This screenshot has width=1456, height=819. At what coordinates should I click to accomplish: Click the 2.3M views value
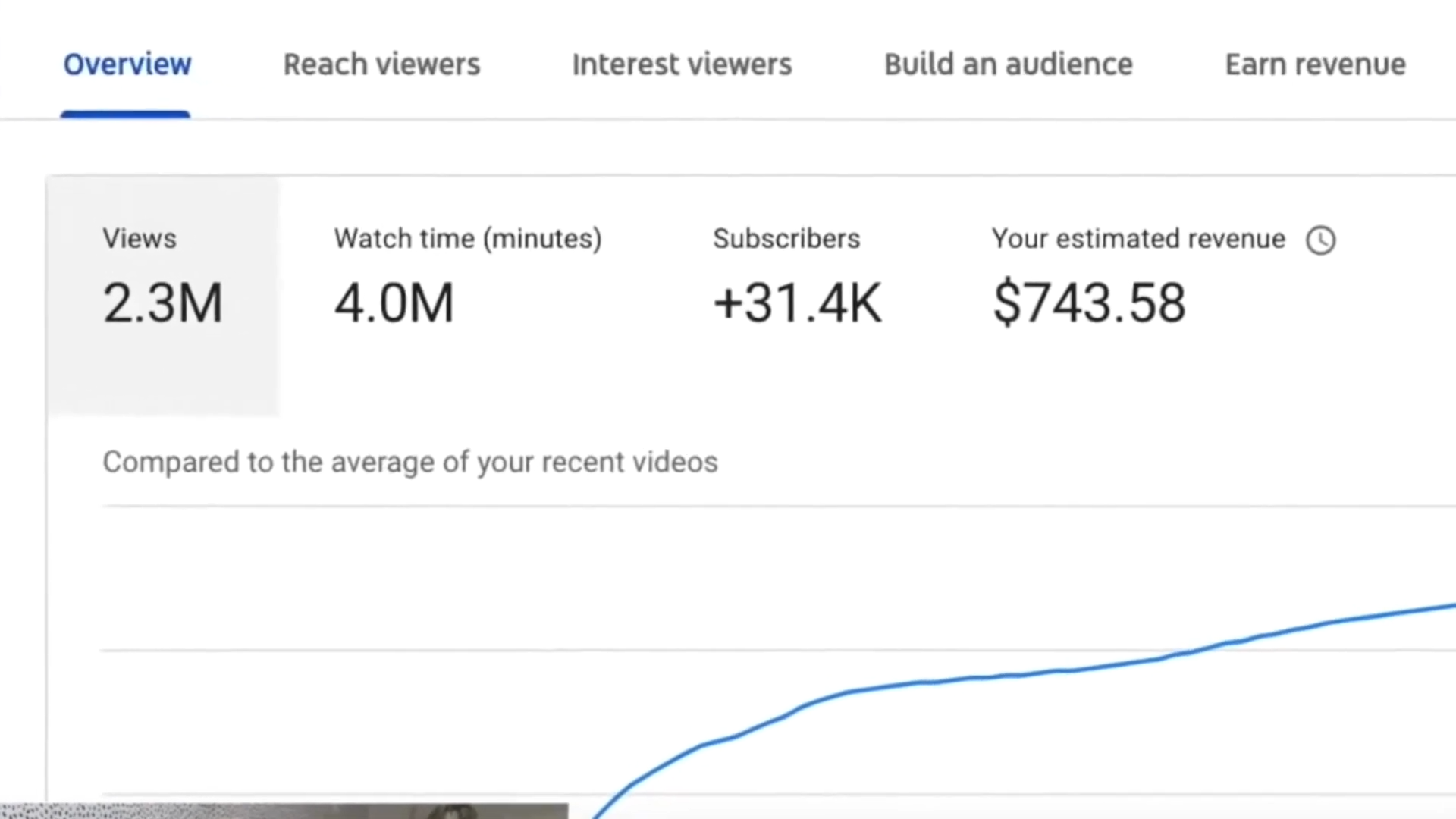163,303
